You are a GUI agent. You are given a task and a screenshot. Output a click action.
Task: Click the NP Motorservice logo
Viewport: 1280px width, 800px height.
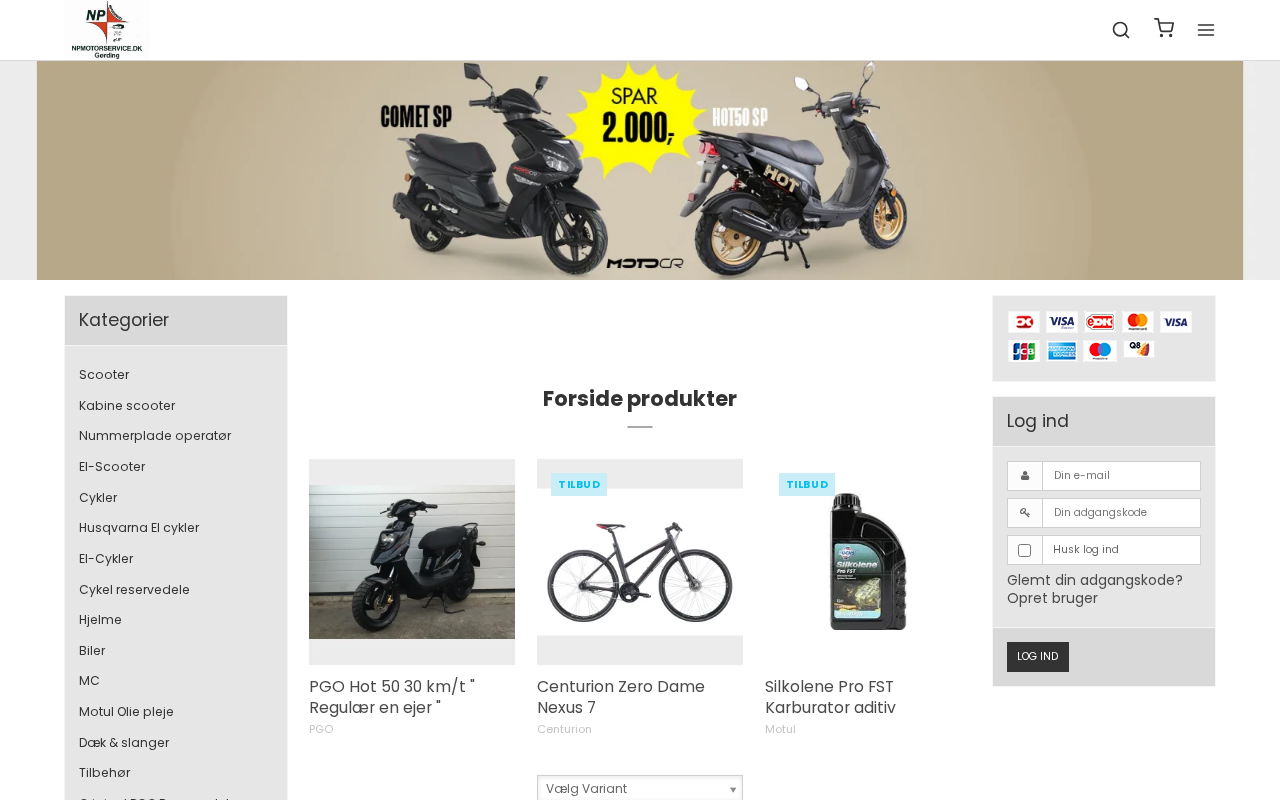click(x=107, y=30)
